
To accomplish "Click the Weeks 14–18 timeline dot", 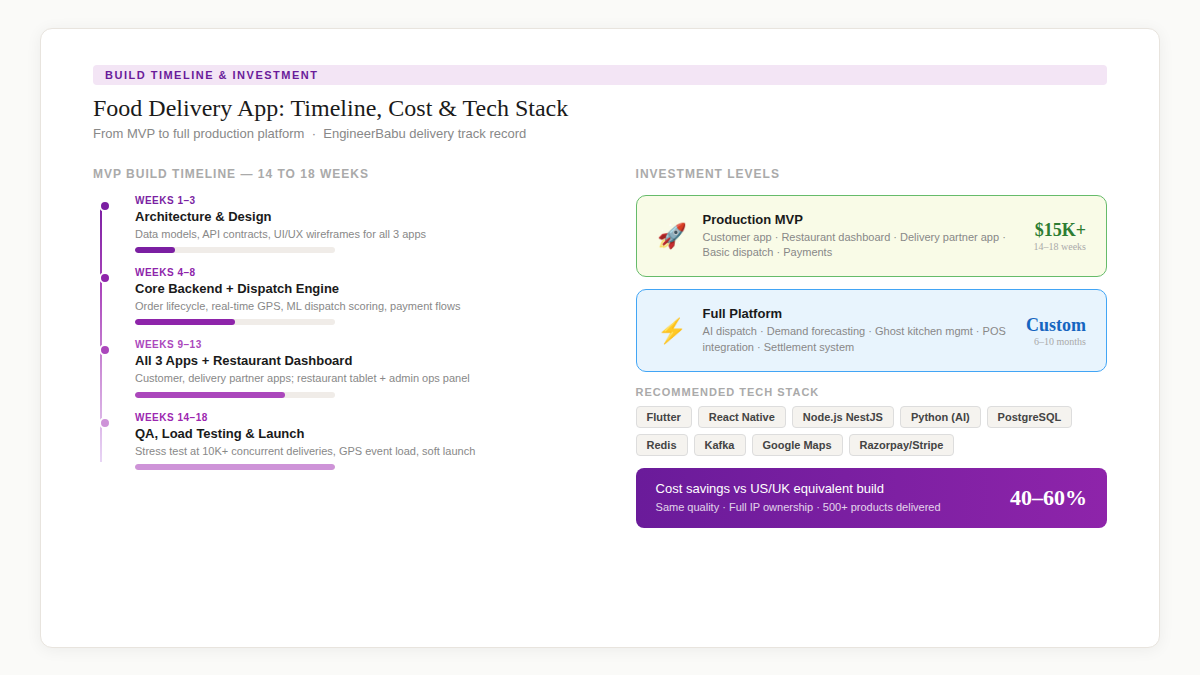I will coord(105,423).
